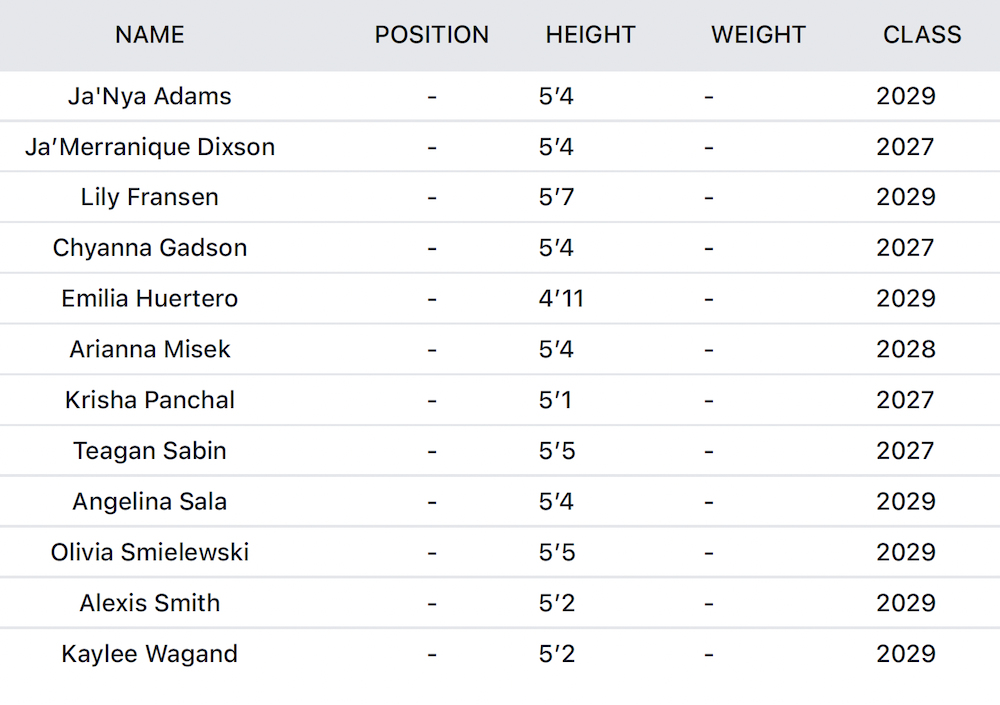Select Ja'Merranique Dixson from the roster
Image resolution: width=1000 pixels, height=705 pixels.
pyautogui.click(x=150, y=147)
